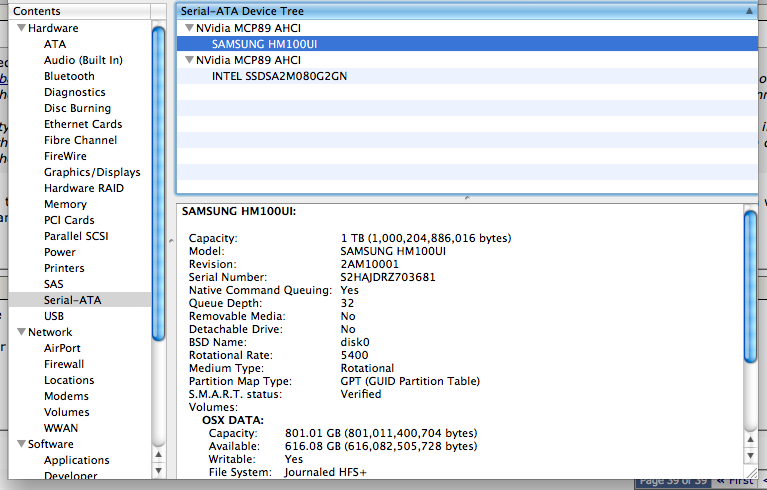Click 801.01 GB volume capacity value

(381, 433)
